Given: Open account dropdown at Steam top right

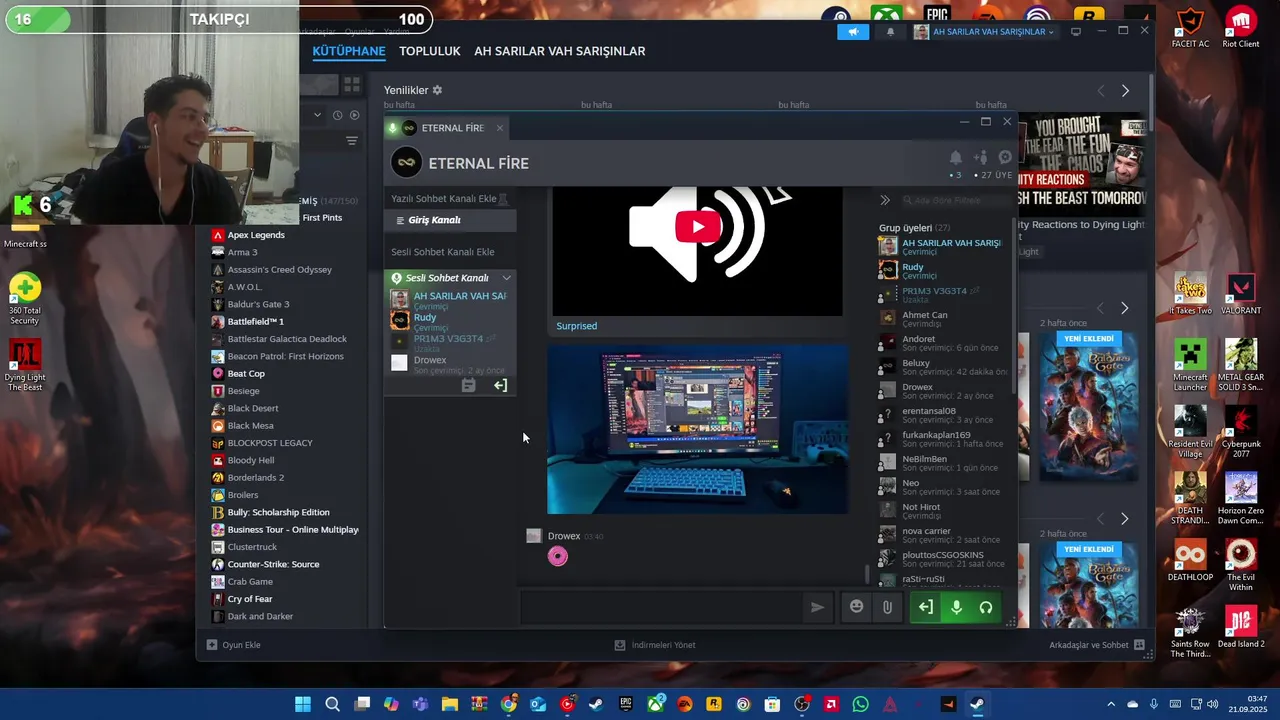Looking at the screenshot, I should click(985, 32).
